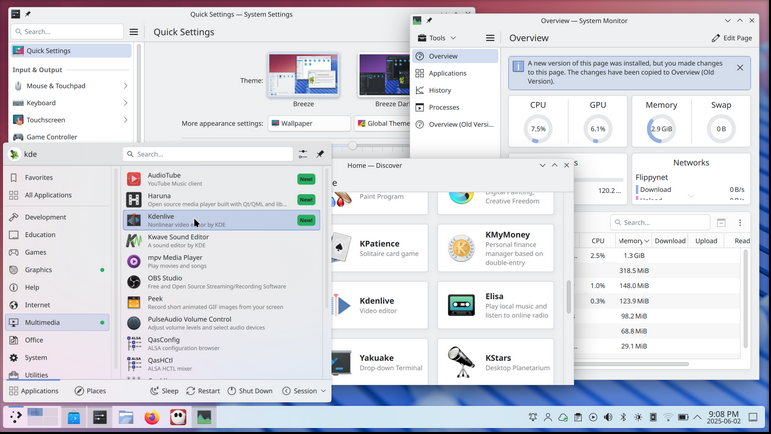Adjust the Quick Settings slider handle
Image resolution: width=771 pixels, height=434 pixels.
[x=353, y=145]
